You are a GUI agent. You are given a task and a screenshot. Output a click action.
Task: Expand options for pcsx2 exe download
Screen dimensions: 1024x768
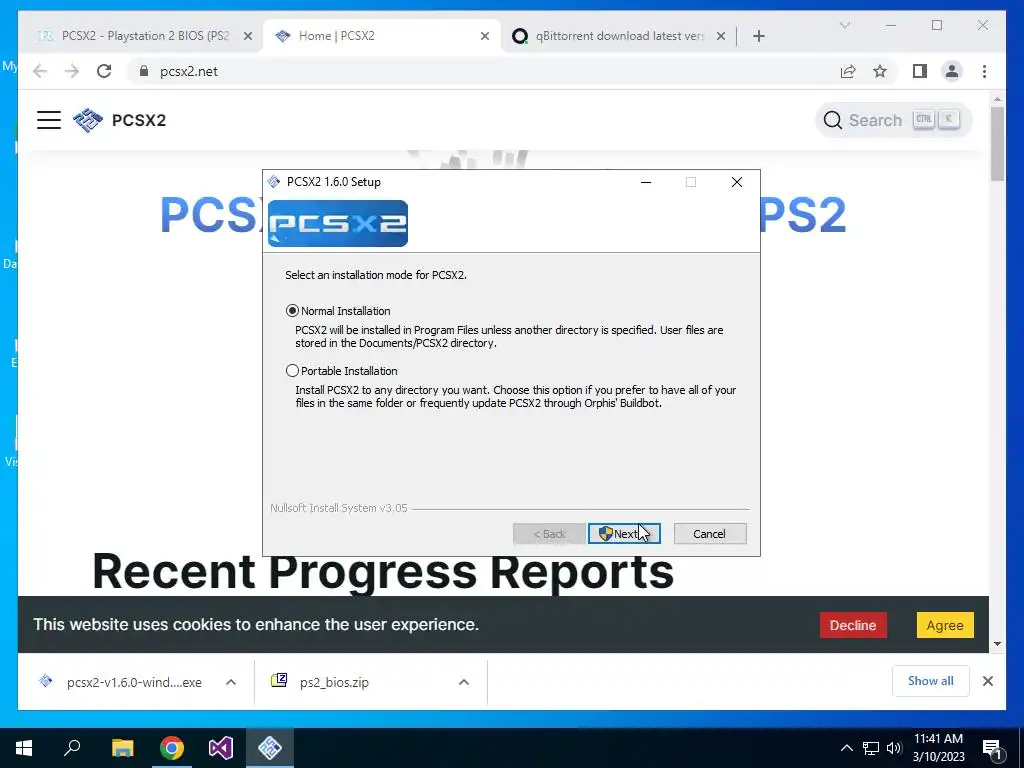click(x=231, y=682)
